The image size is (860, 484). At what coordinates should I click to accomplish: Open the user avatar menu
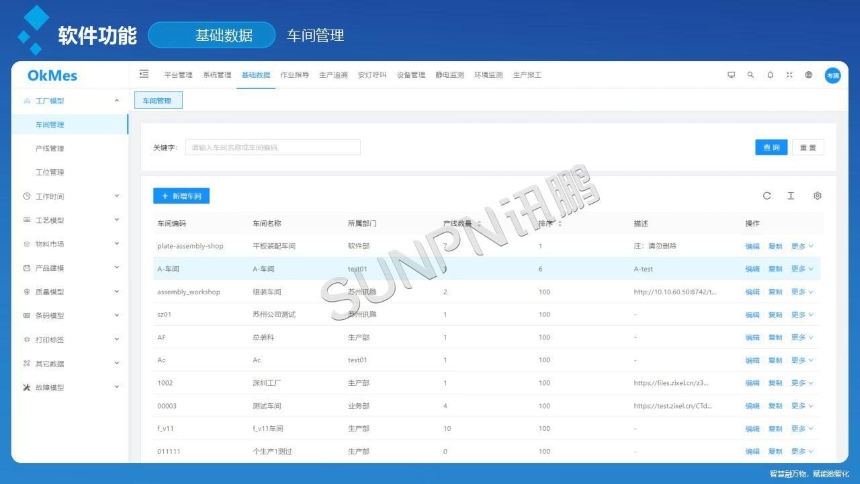pyautogui.click(x=833, y=75)
